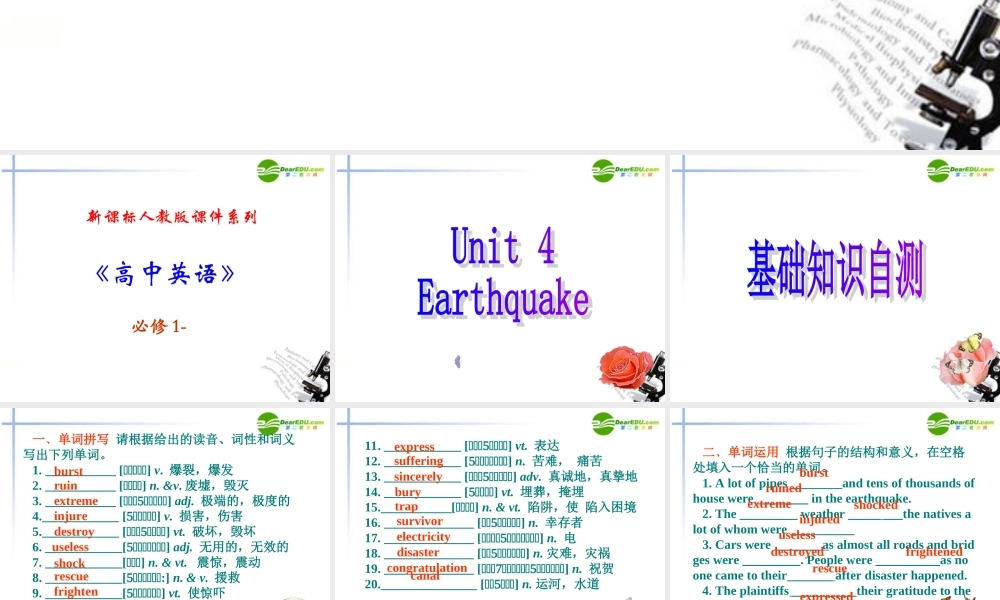Click the red answer 'shocked' on 单词运用 slide
Image resolution: width=1000 pixels, height=600 pixels.
tap(876, 505)
